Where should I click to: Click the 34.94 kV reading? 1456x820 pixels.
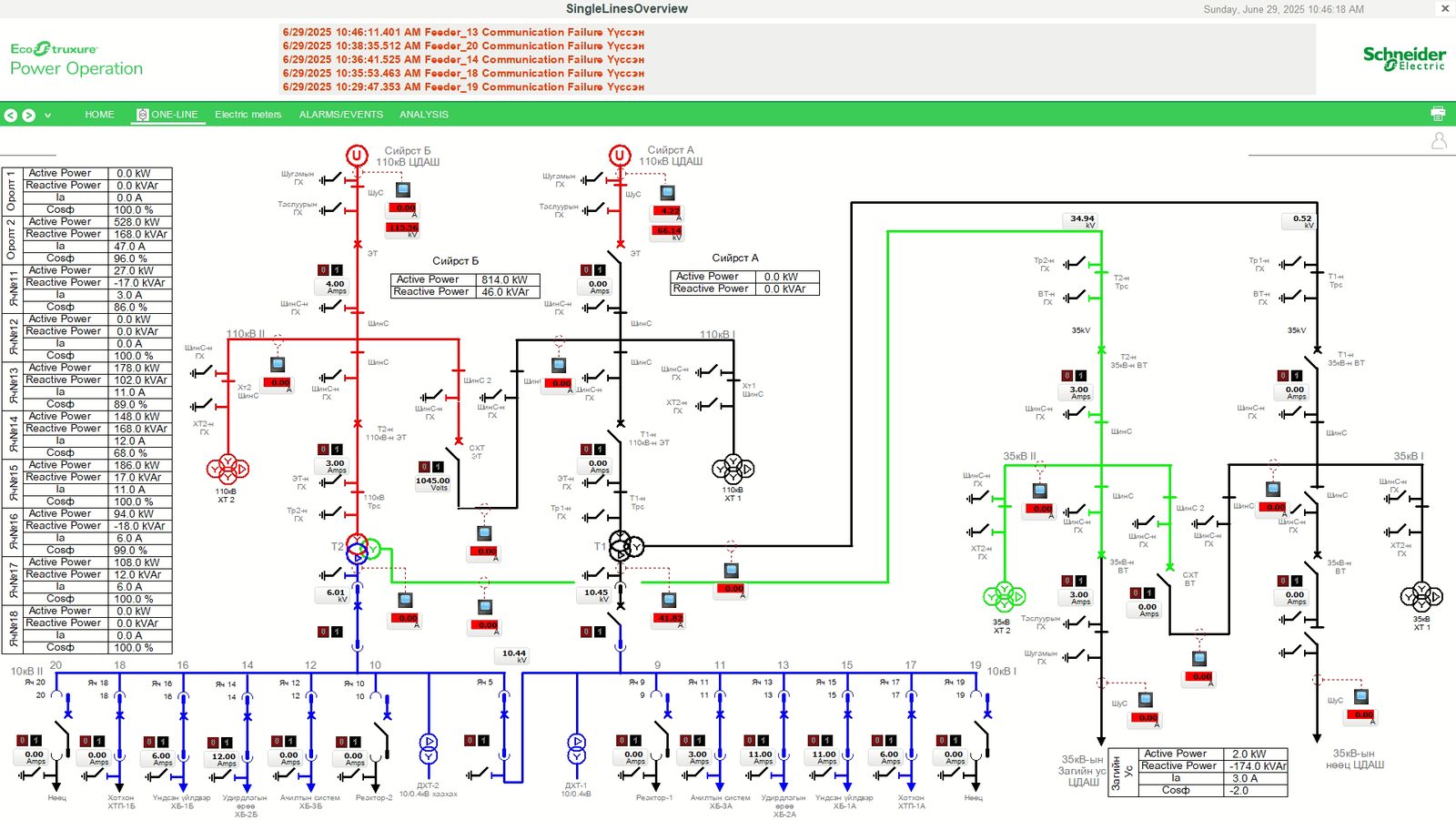click(1083, 221)
